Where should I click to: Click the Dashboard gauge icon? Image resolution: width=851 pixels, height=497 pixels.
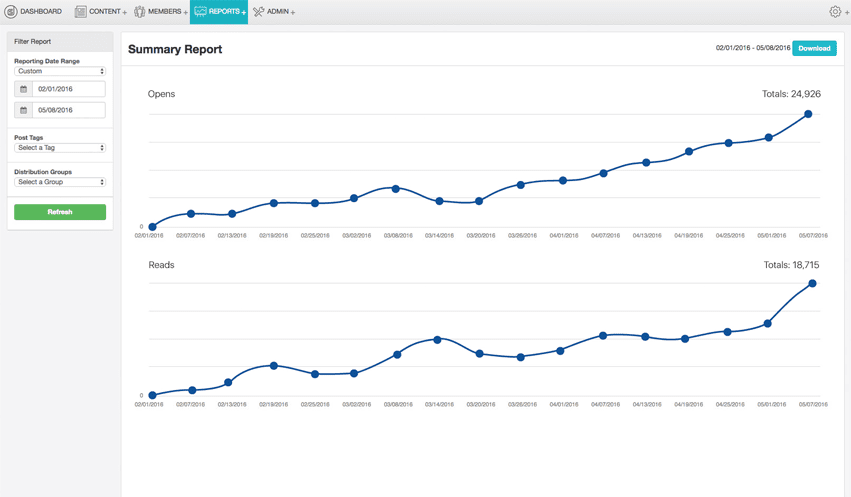[x=11, y=12]
